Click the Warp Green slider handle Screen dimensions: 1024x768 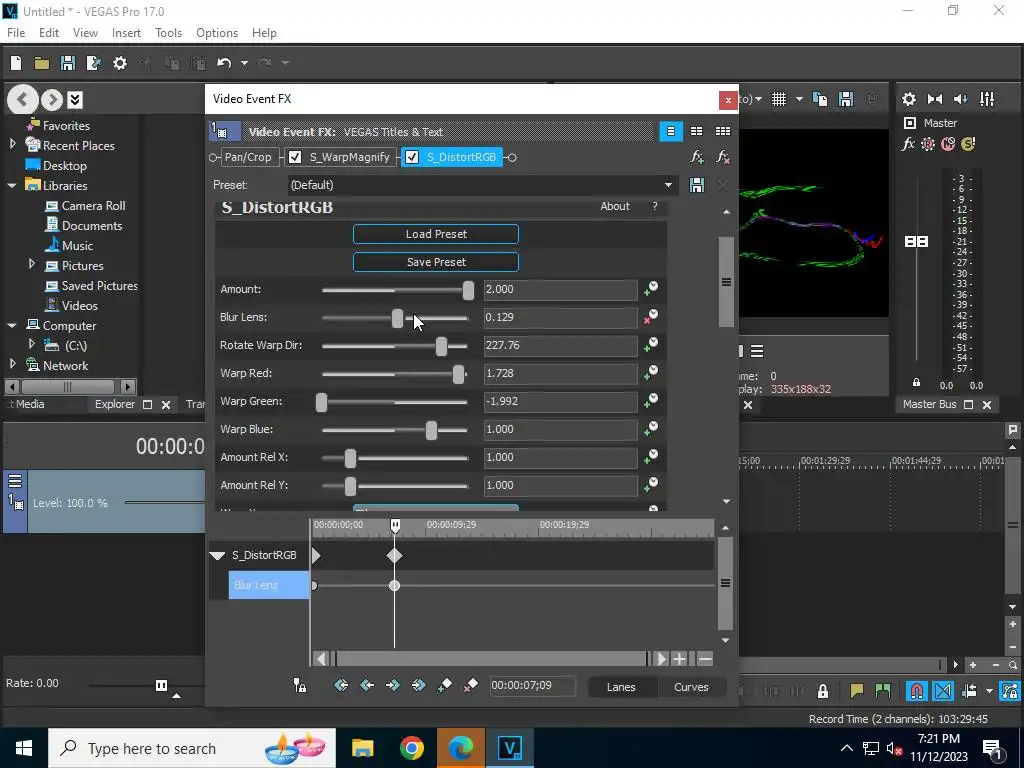point(321,402)
